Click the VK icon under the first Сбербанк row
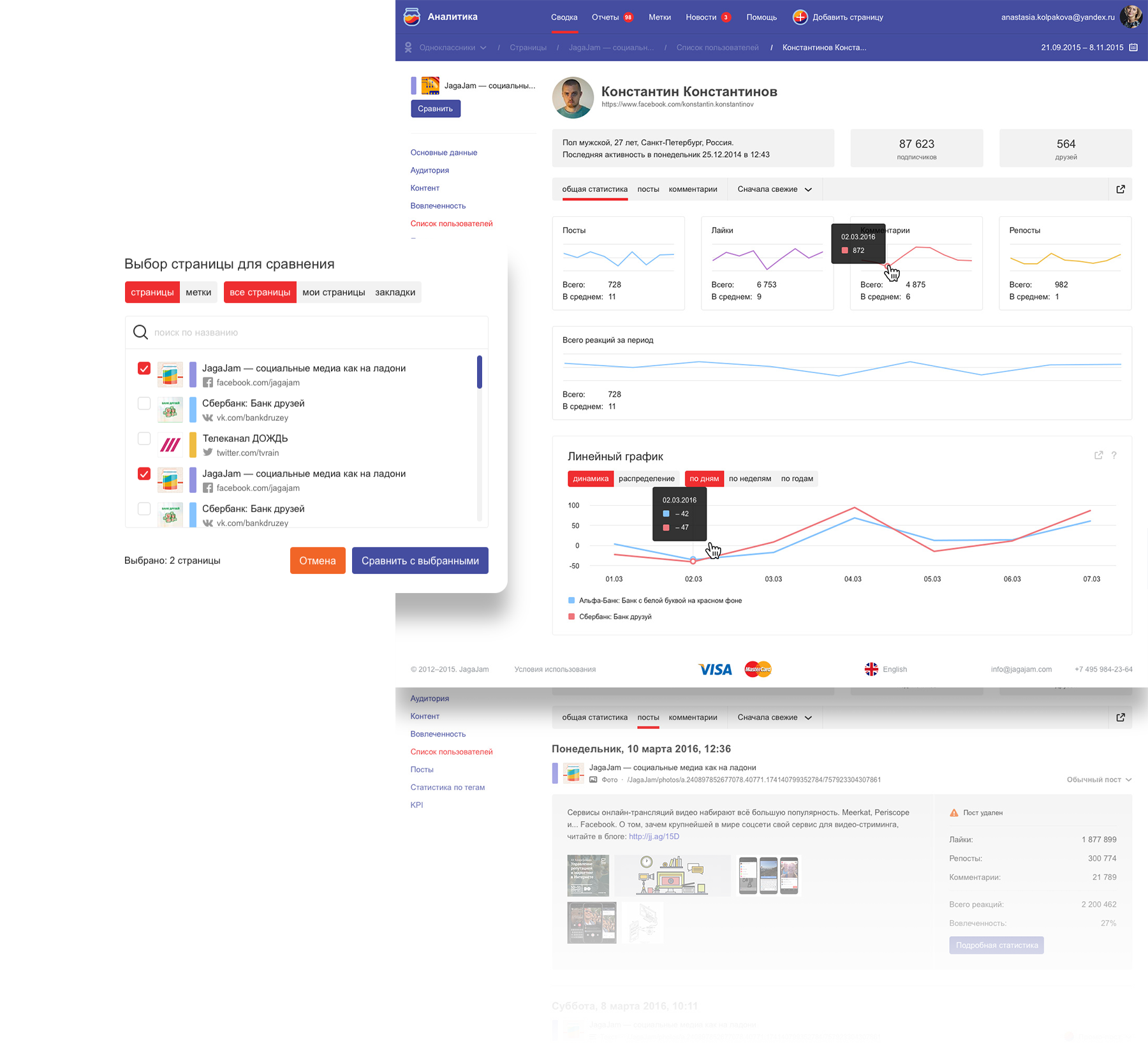1148x1051 pixels. coord(208,418)
